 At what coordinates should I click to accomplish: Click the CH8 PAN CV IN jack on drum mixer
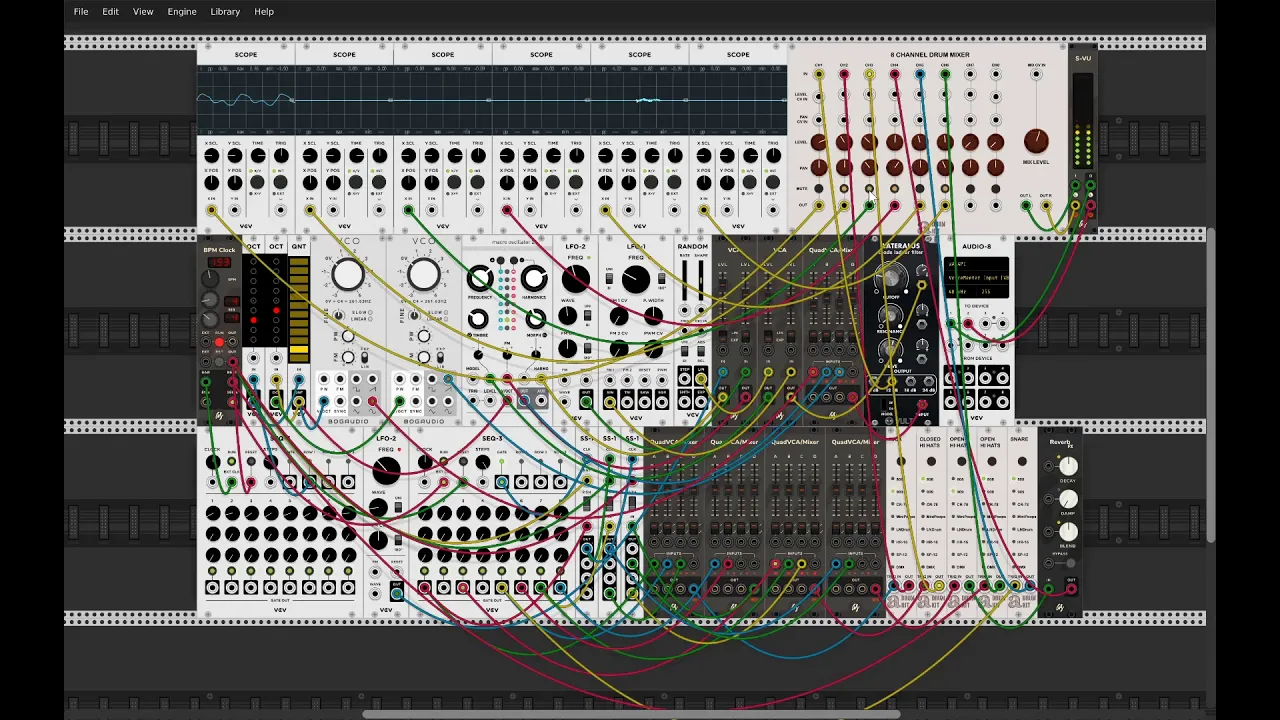(x=995, y=120)
